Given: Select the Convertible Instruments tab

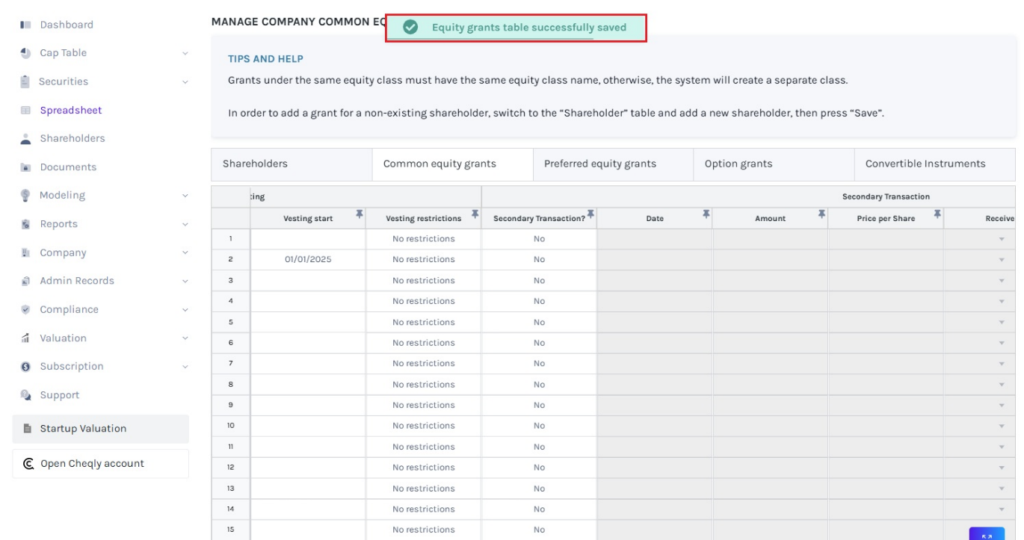Looking at the screenshot, I should (x=925, y=164).
